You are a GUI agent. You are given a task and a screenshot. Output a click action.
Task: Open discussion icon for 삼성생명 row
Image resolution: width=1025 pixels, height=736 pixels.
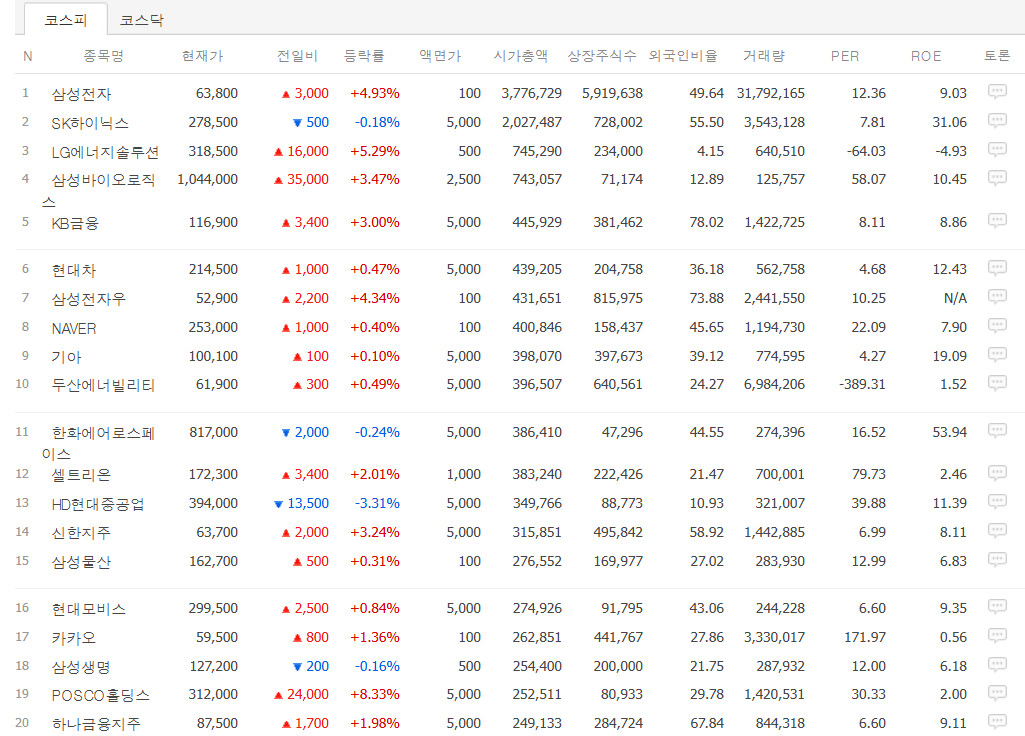pos(997,665)
